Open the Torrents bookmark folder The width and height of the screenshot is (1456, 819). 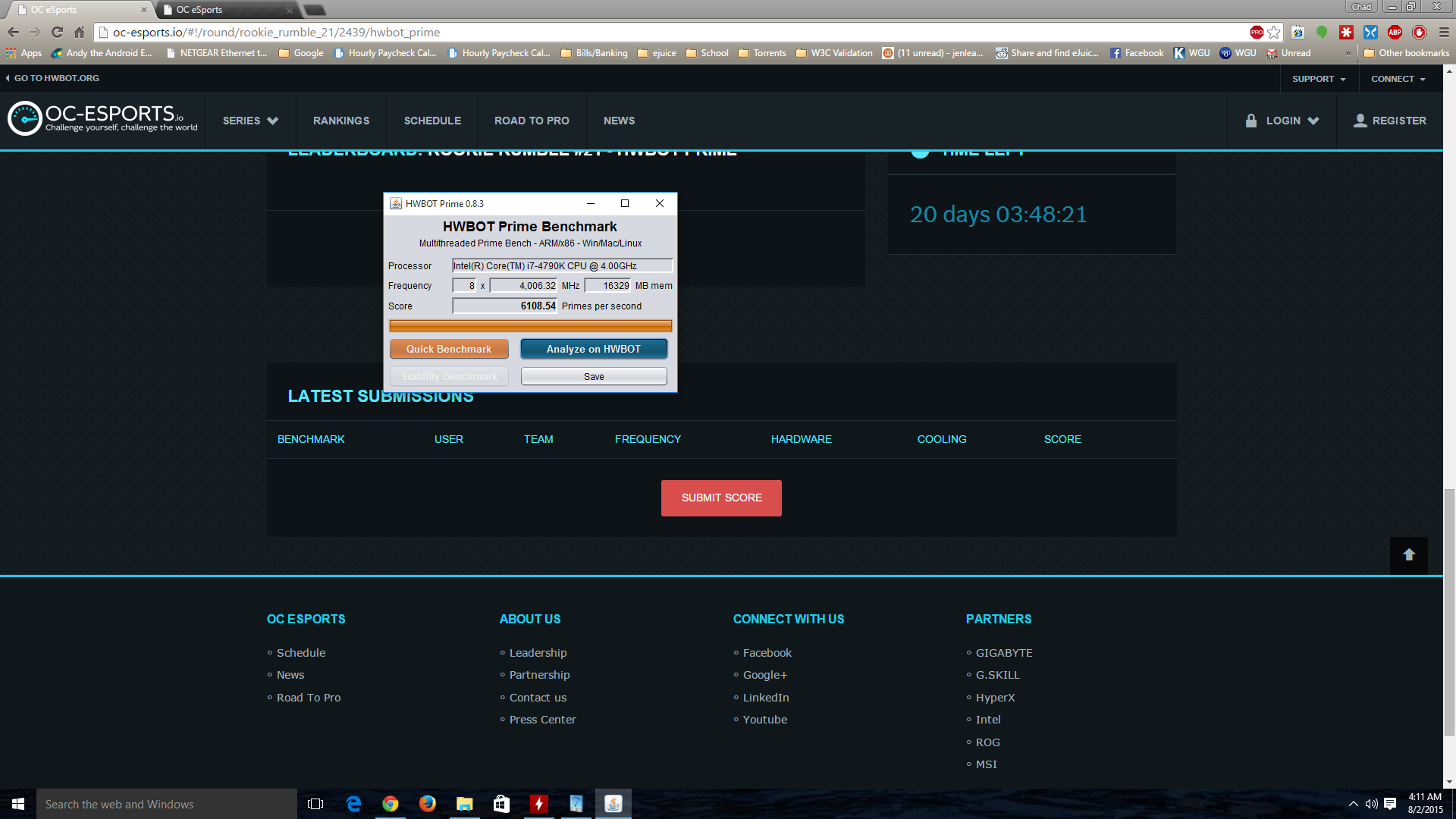tap(762, 53)
